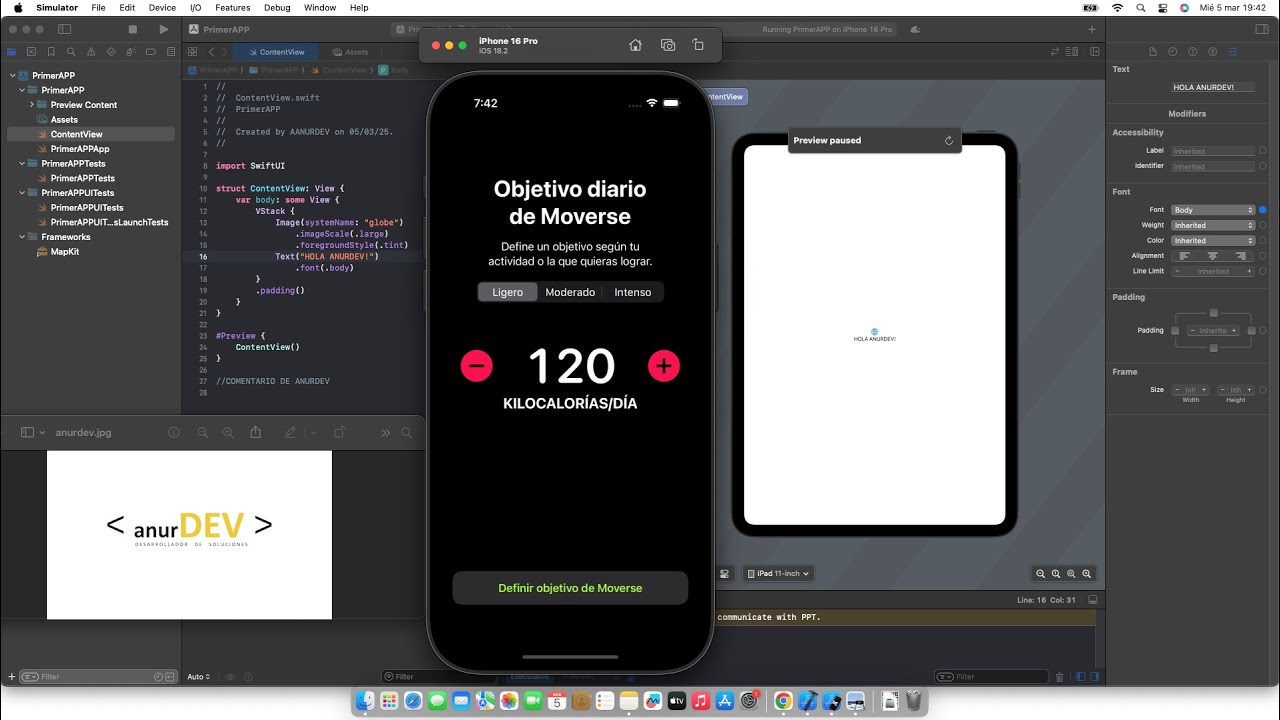Collapse the PrimerAPPTests group
The width and height of the screenshot is (1280, 720).
(21, 163)
